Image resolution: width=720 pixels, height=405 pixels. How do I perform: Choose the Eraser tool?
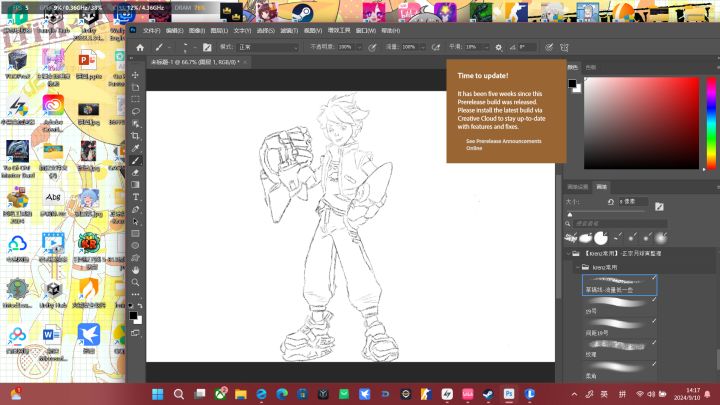(x=135, y=173)
